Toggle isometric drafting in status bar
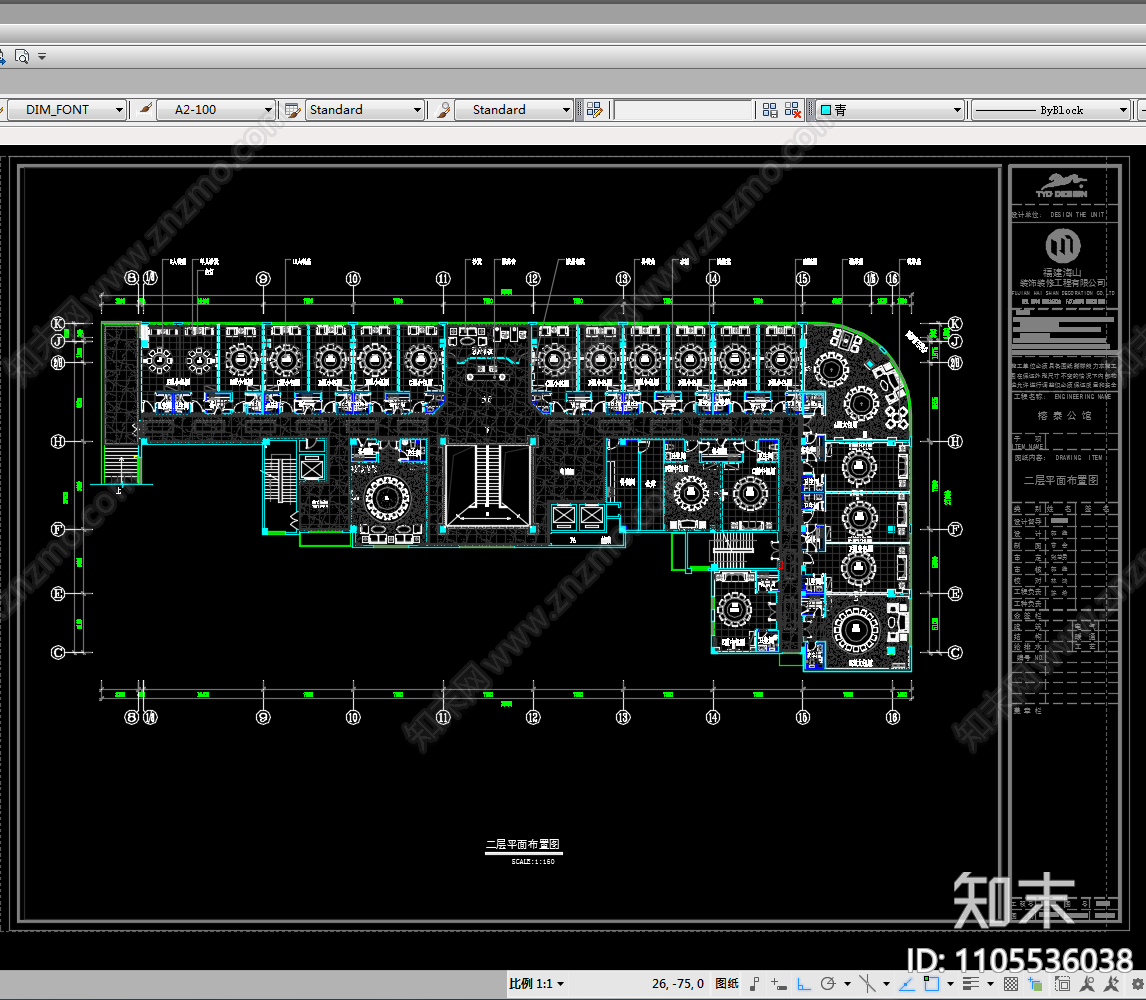Viewport: 1146px width, 1000px height. [868, 984]
